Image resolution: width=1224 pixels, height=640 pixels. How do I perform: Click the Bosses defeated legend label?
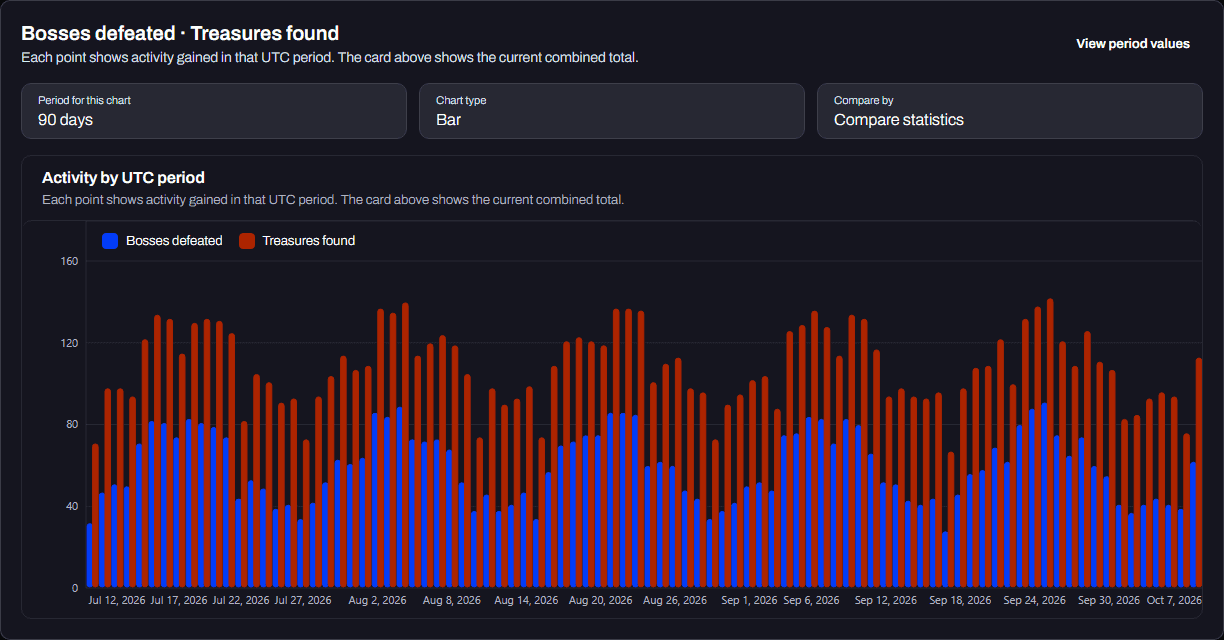(x=174, y=241)
